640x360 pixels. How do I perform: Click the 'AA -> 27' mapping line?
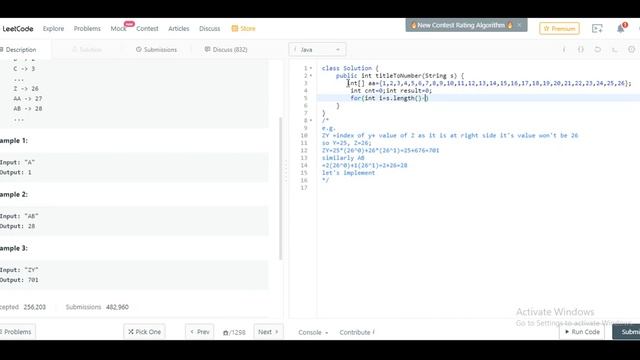pos(28,98)
